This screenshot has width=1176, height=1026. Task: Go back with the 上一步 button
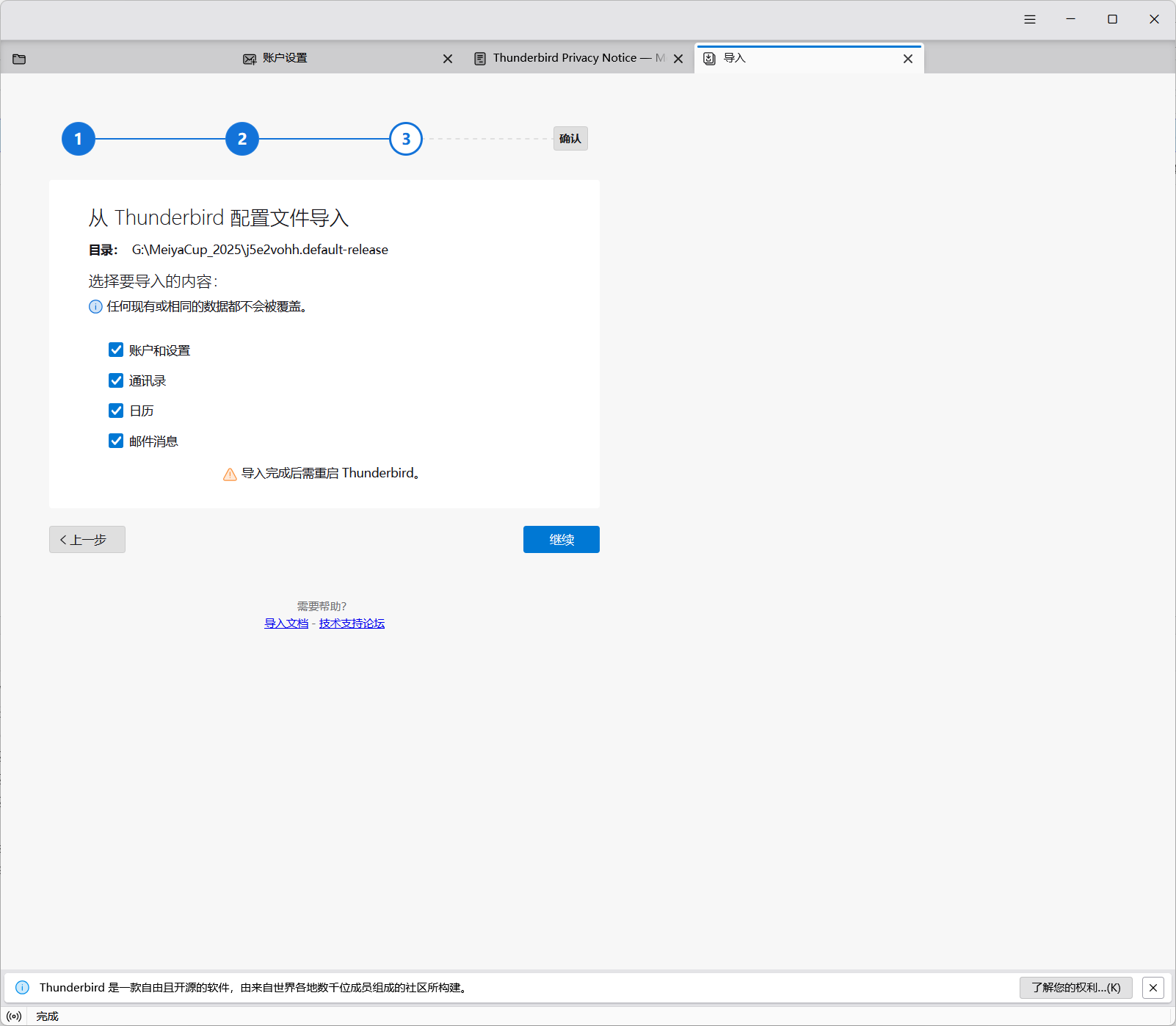(87, 540)
